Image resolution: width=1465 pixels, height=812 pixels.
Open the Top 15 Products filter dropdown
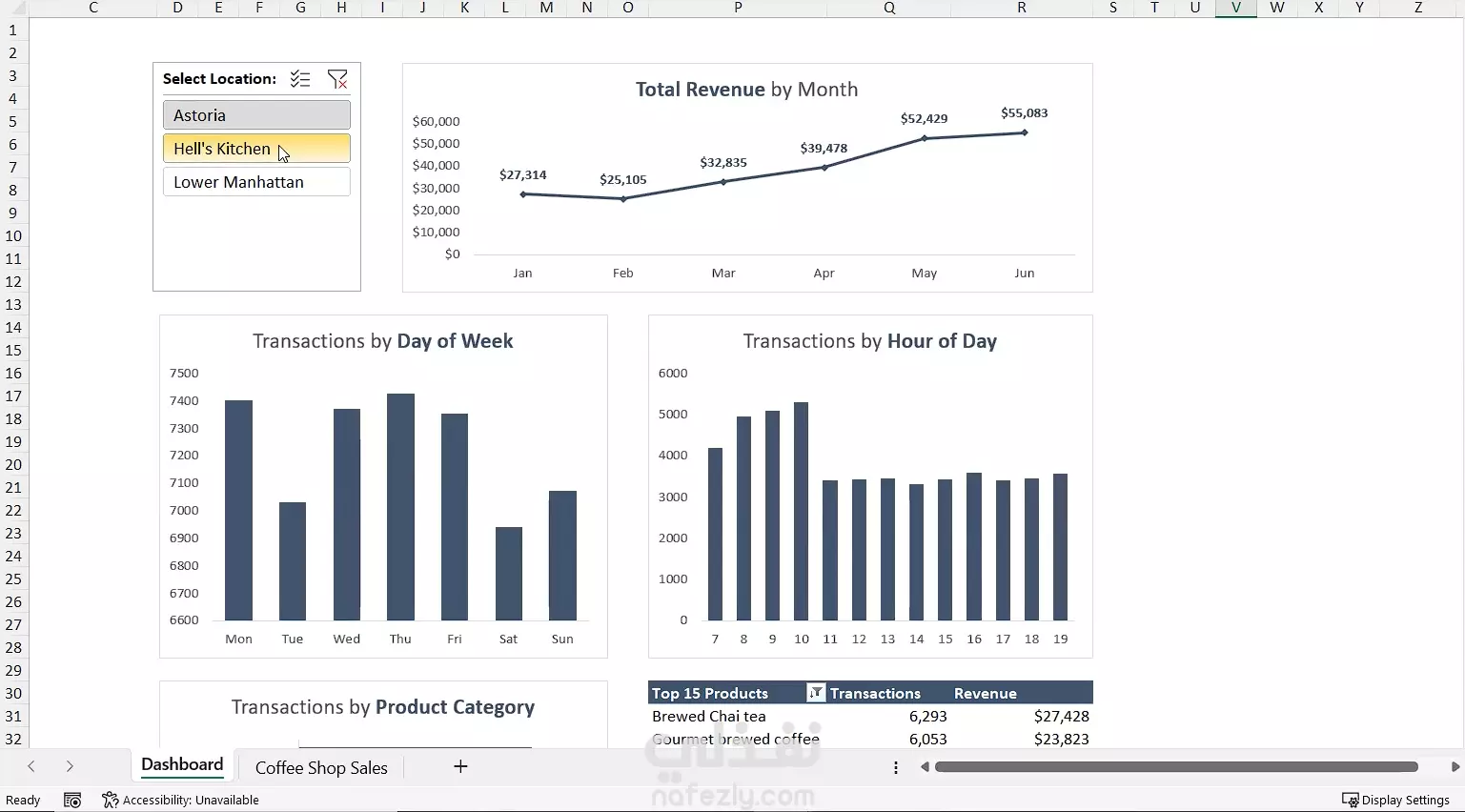pyautogui.click(x=816, y=693)
